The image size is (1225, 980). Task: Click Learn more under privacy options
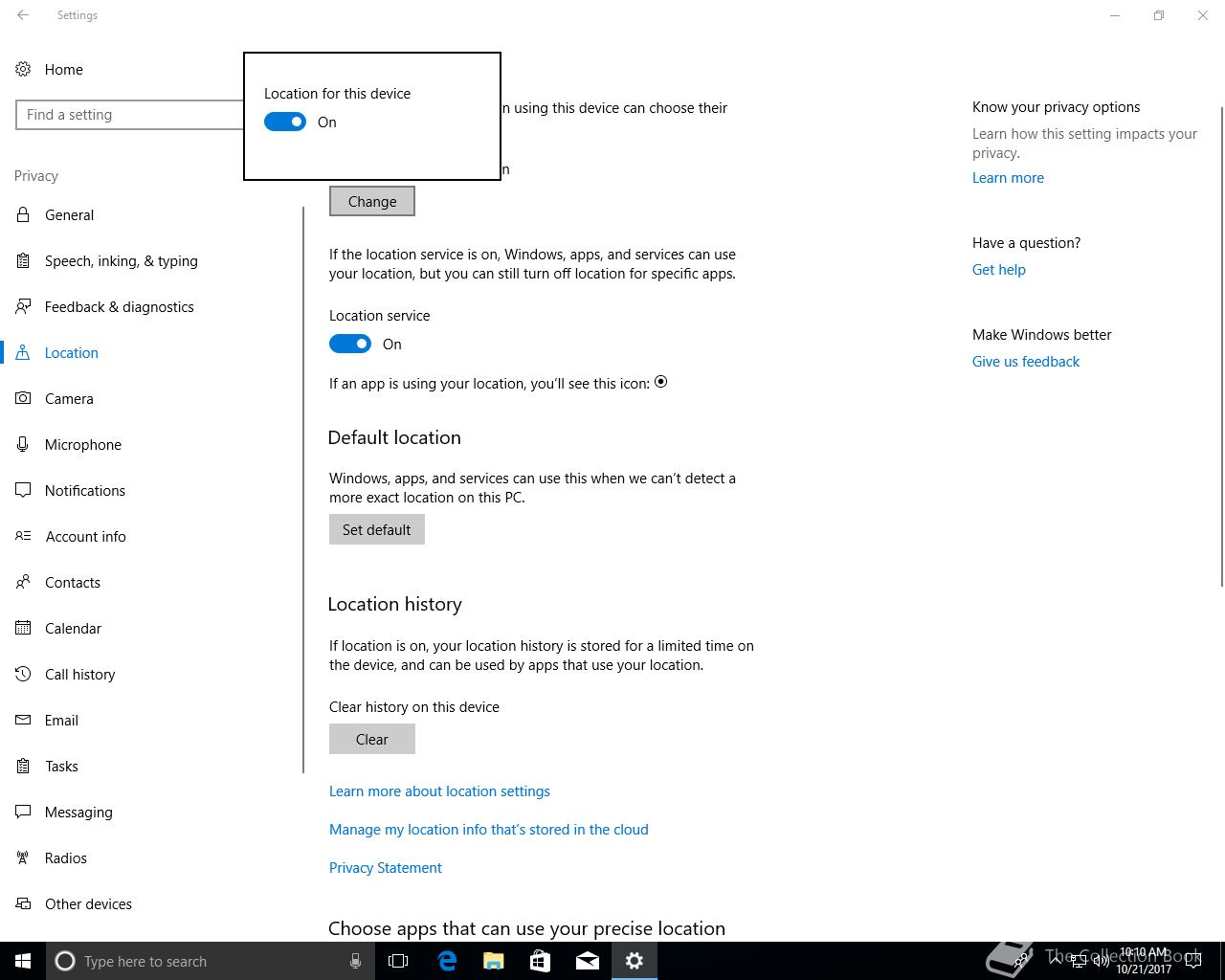click(1008, 177)
